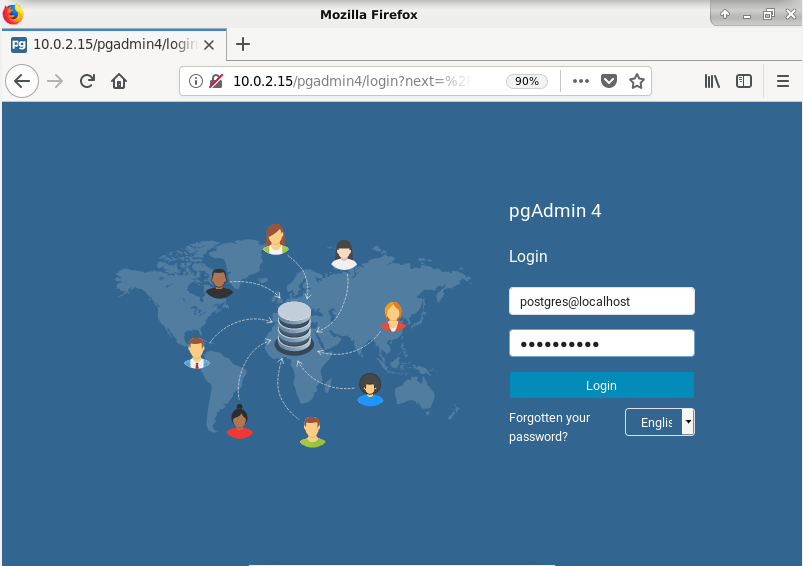Go to the Firefox home page
Image resolution: width=803 pixels, height=566 pixels.
coord(119,81)
